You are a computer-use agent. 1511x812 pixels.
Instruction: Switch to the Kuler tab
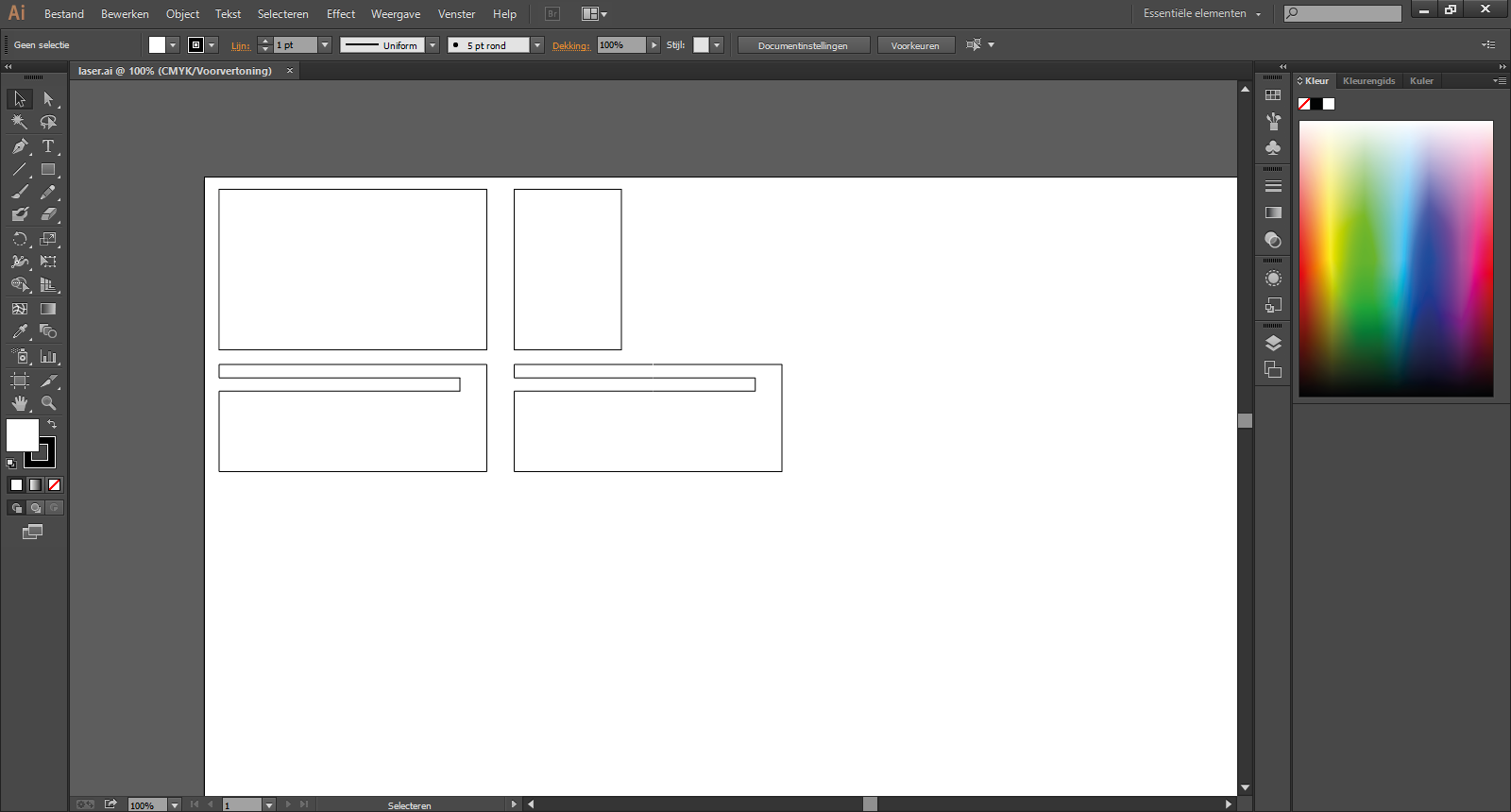tap(1421, 81)
